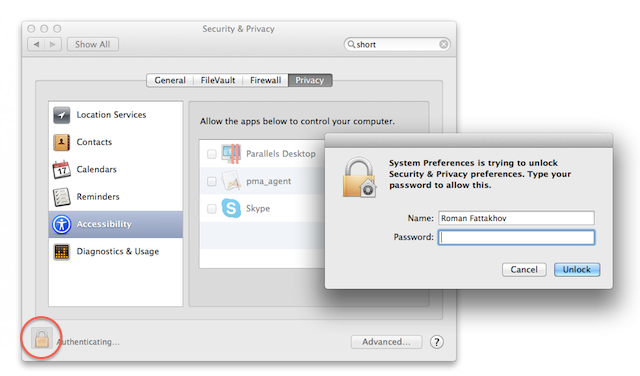Click the Unlock button
This screenshot has width=640, height=376.
point(577,269)
